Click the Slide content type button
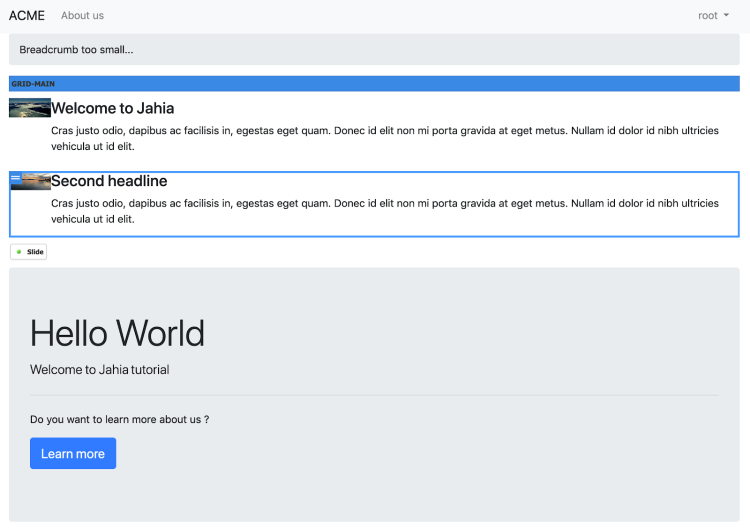This screenshot has width=750, height=529. click(x=29, y=252)
